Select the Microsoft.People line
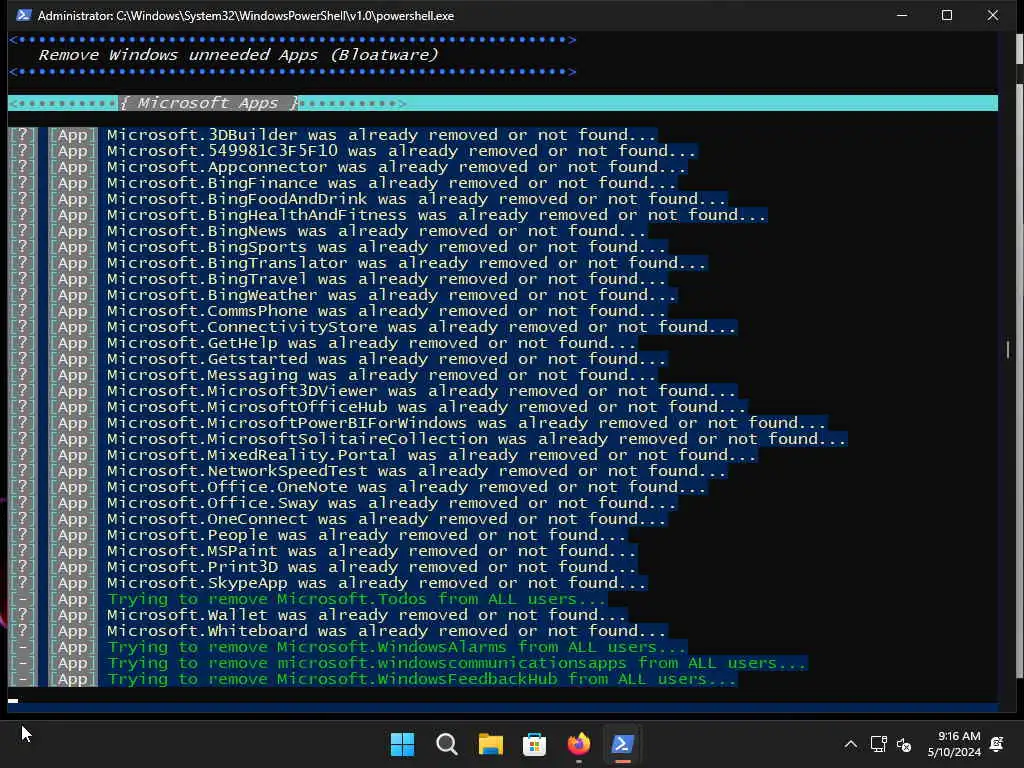The width and height of the screenshot is (1024, 768). pyautogui.click(x=366, y=535)
